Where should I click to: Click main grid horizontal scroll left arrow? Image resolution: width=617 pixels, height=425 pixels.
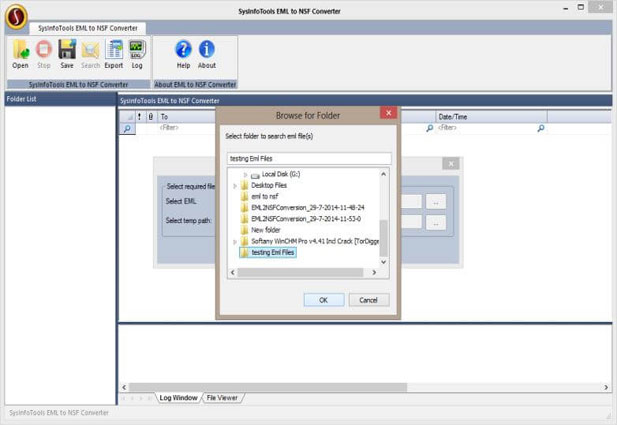point(124,387)
